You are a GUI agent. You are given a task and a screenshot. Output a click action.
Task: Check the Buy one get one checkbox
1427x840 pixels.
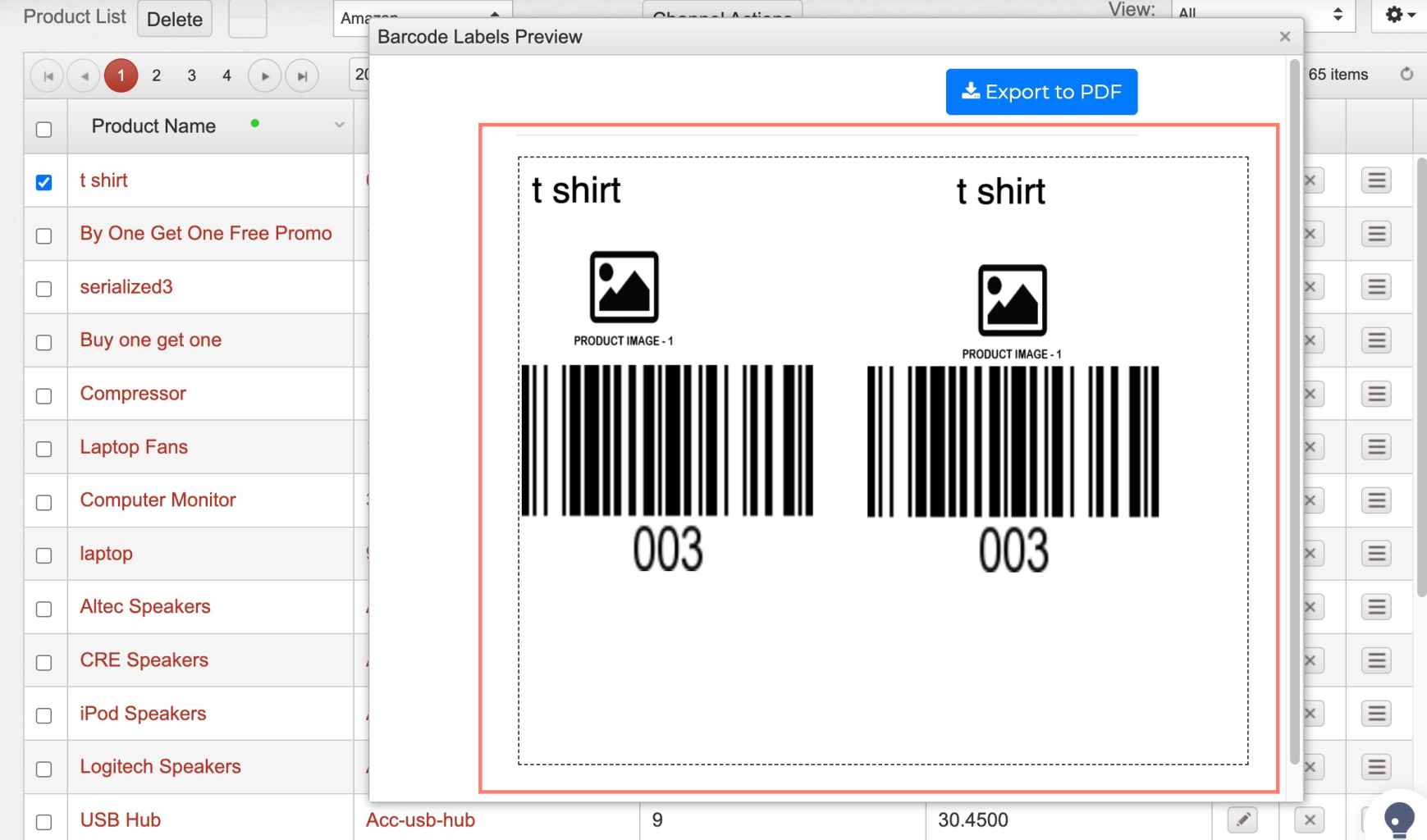44,342
